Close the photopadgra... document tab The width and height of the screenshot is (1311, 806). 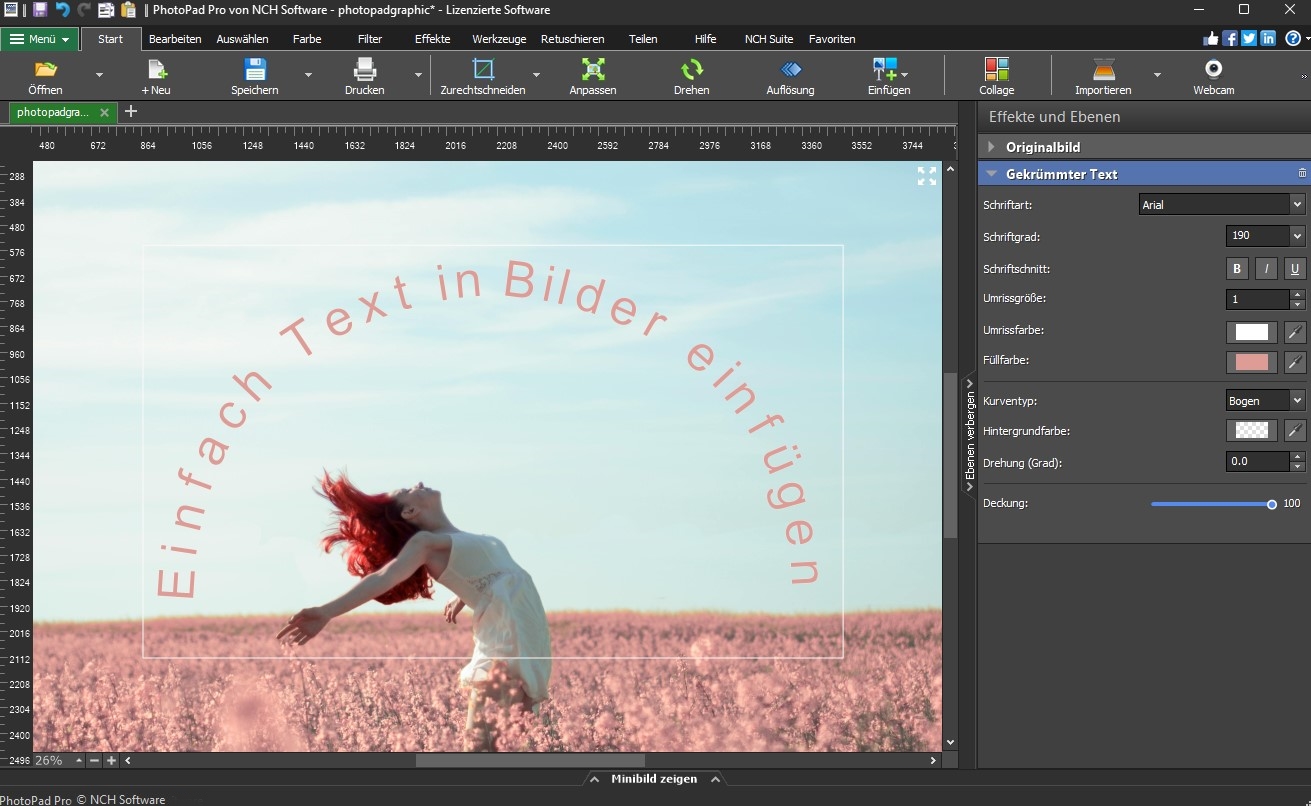coord(104,112)
